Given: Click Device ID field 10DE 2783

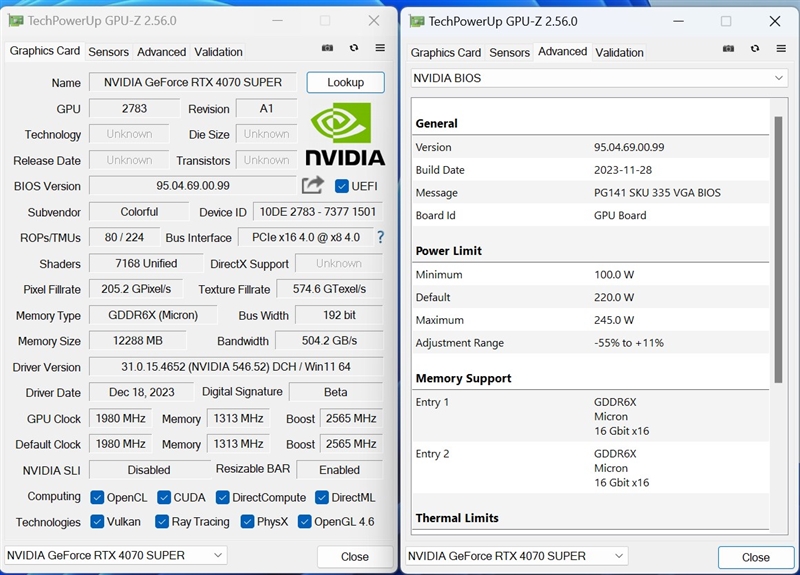Looking at the screenshot, I should [x=318, y=212].
